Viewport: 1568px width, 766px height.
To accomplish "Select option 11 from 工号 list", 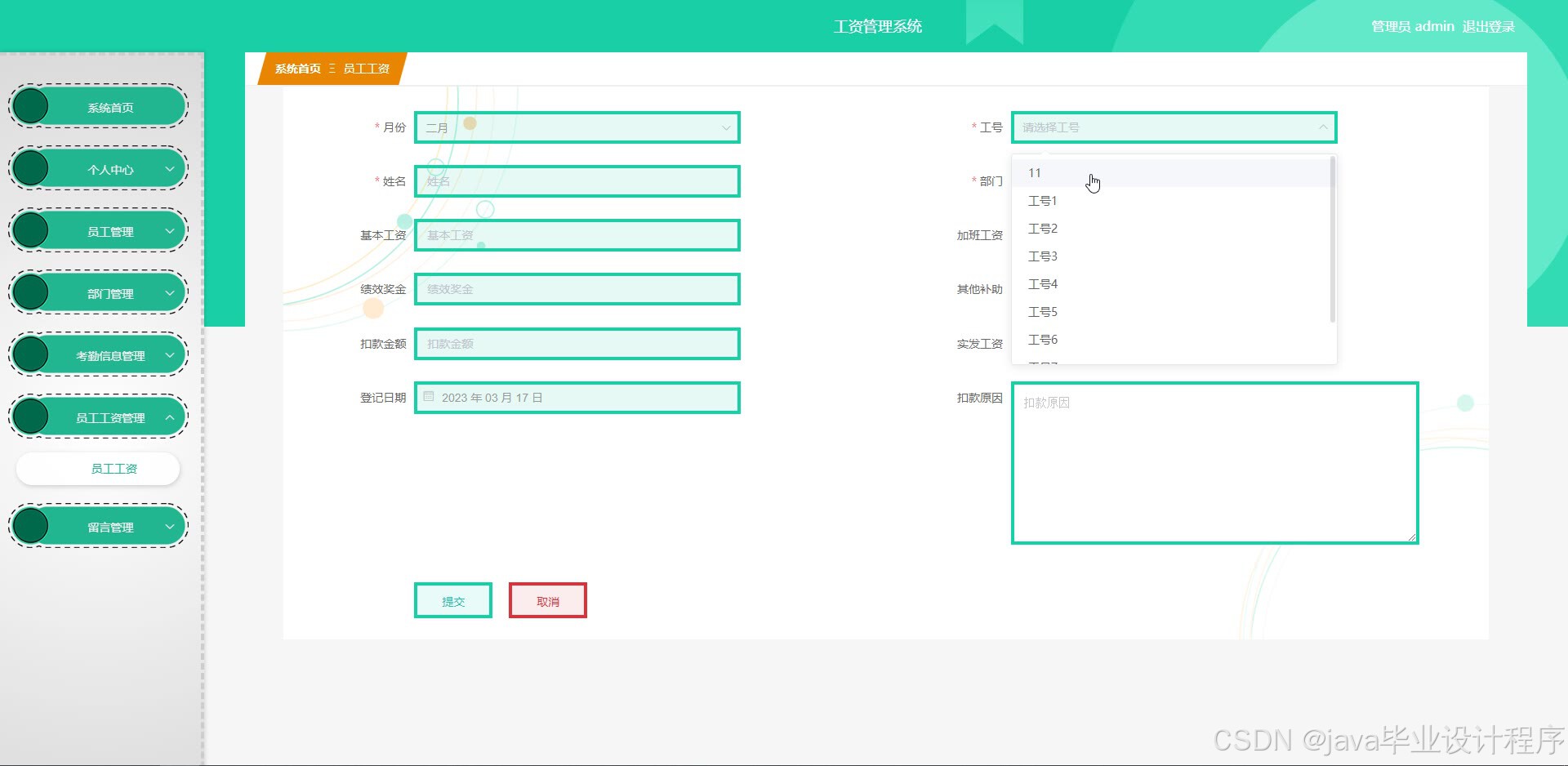I will tap(1172, 173).
